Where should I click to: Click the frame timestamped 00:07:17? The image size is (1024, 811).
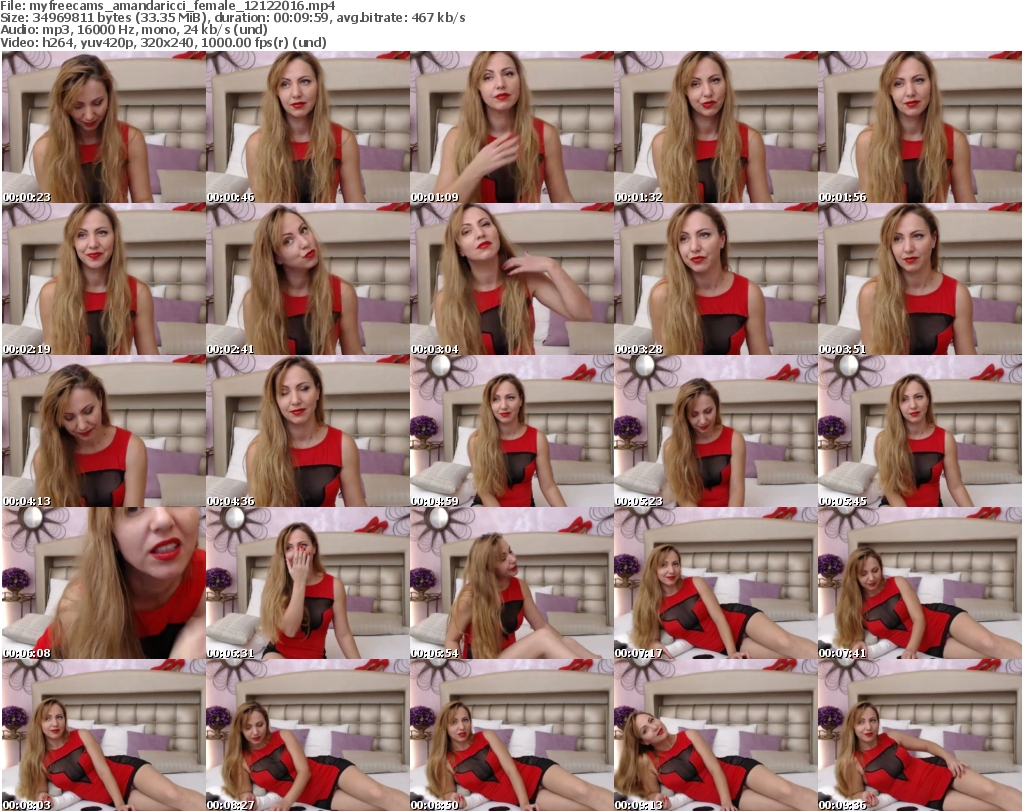pyautogui.click(x=715, y=583)
